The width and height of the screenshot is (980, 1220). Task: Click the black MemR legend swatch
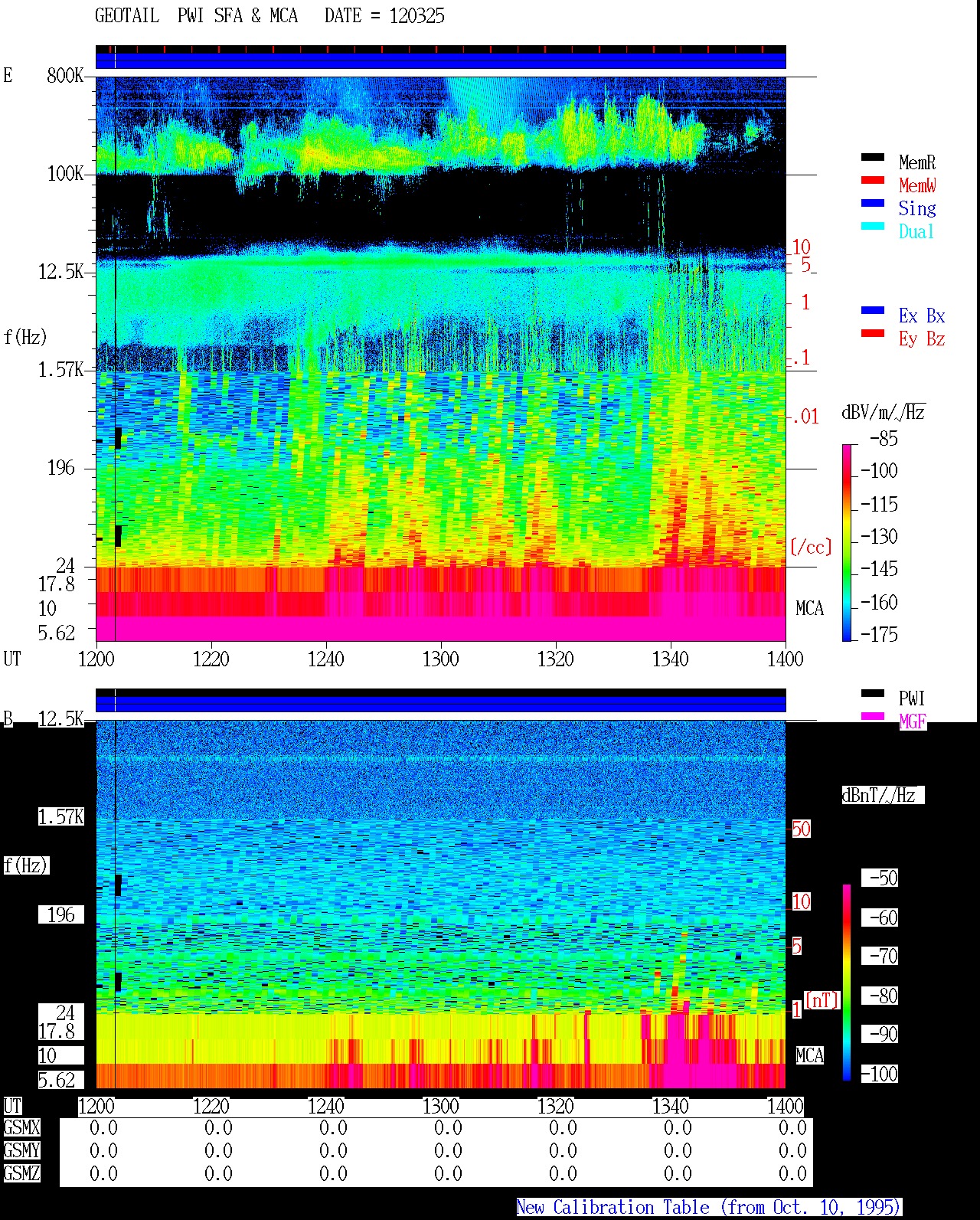click(x=873, y=158)
